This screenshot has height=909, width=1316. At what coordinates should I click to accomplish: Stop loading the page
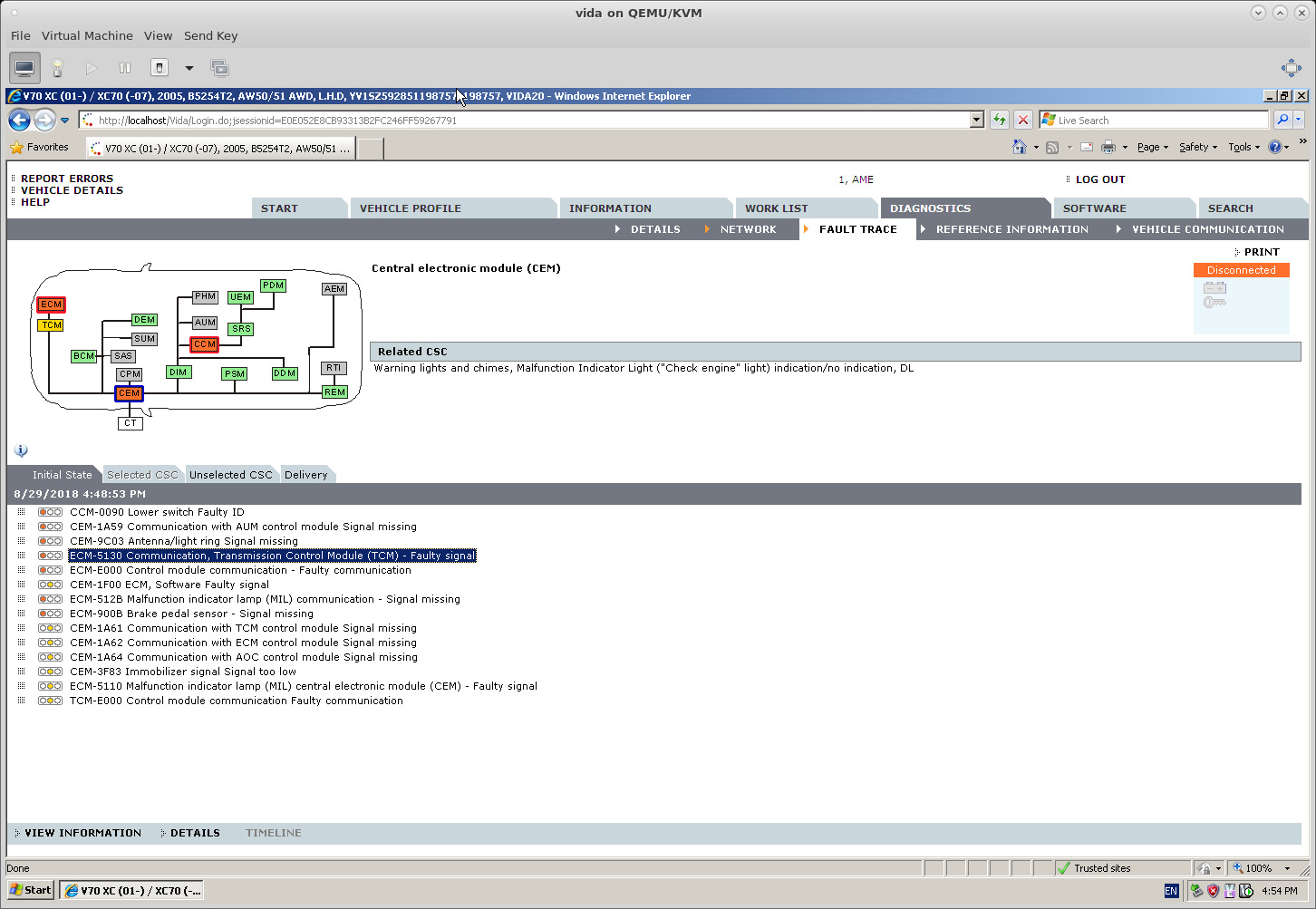tap(1023, 121)
